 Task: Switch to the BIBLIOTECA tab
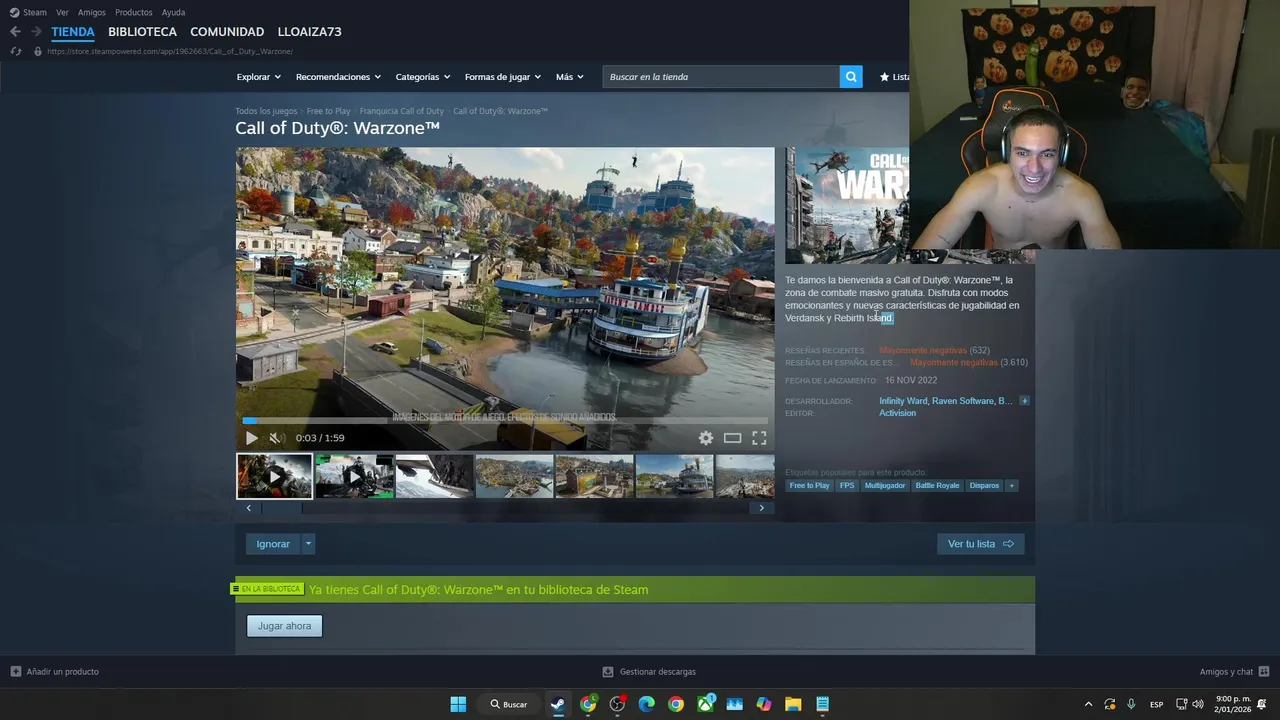[142, 32]
